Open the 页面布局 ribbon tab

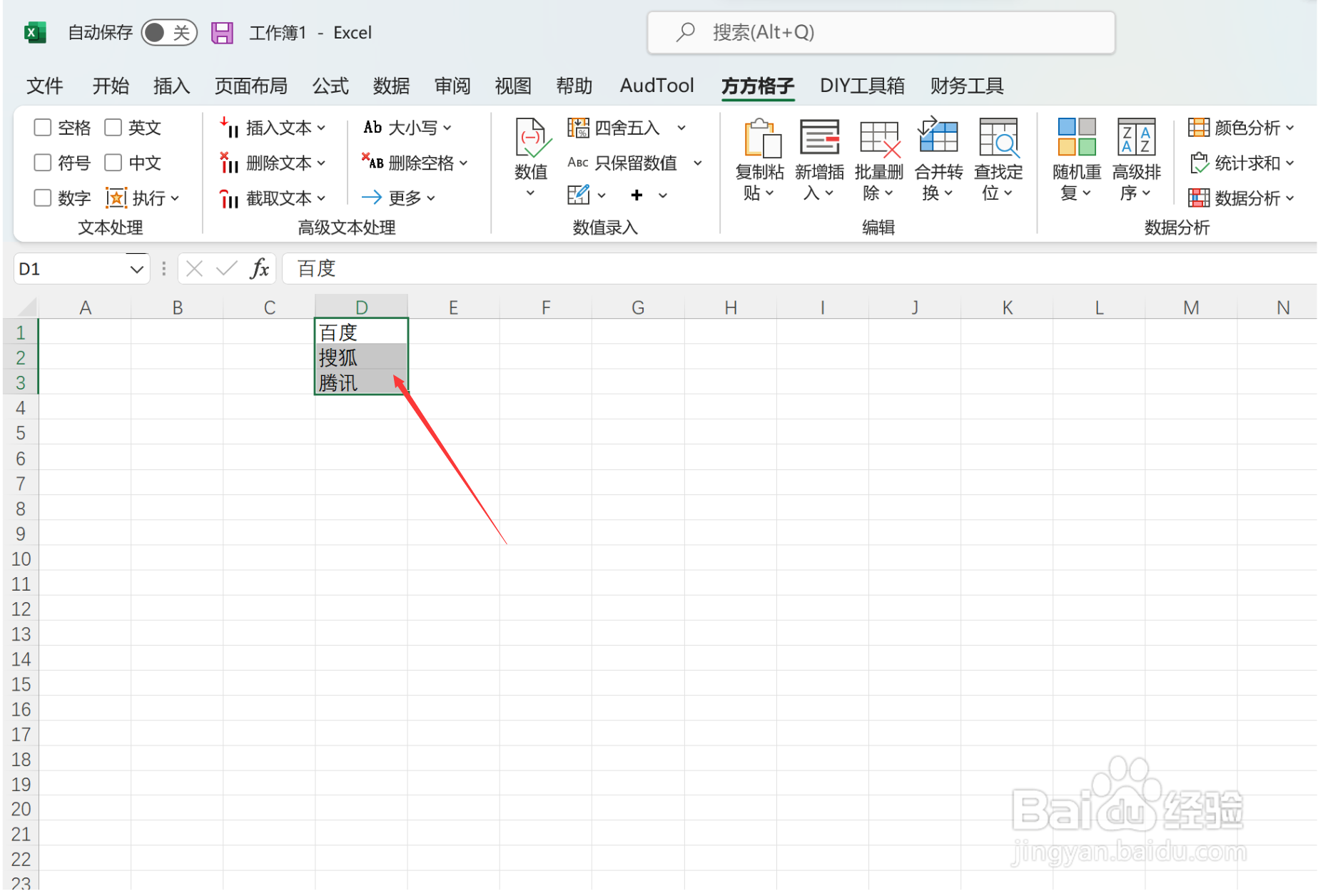[251, 86]
